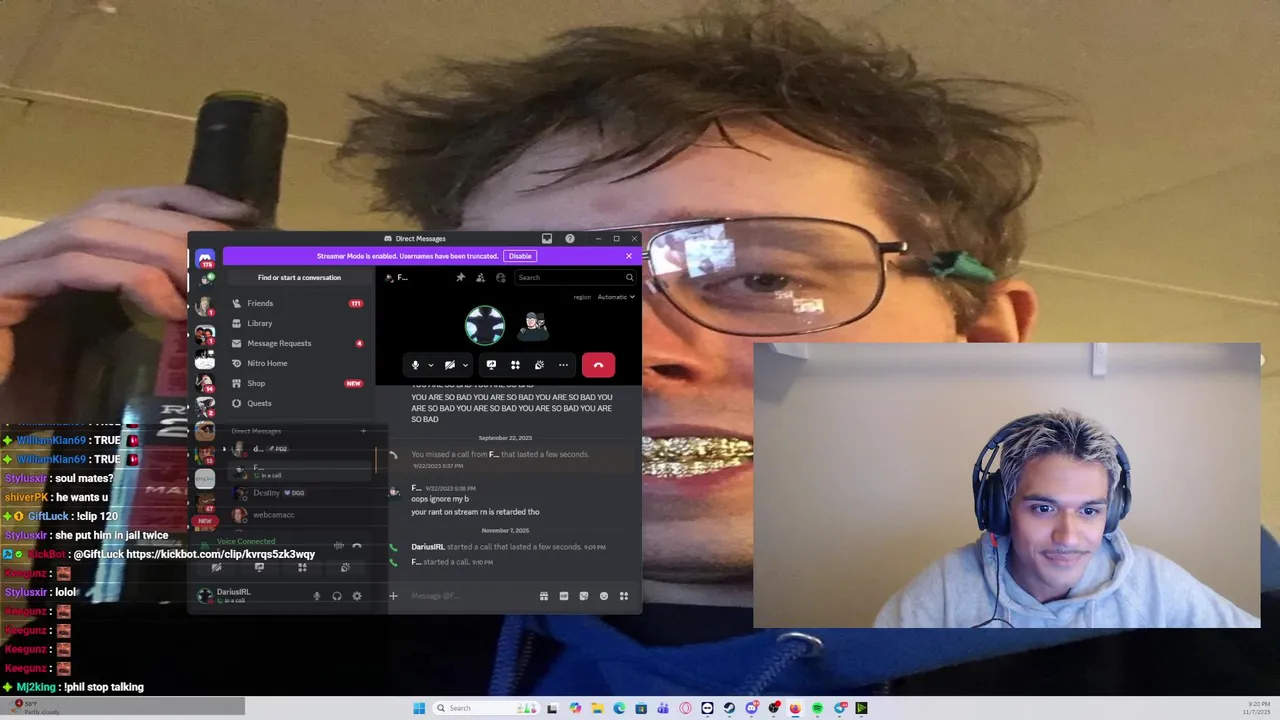This screenshot has height=720, width=1280.
Task: Open soundboard in call controls
Action: (539, 365)
